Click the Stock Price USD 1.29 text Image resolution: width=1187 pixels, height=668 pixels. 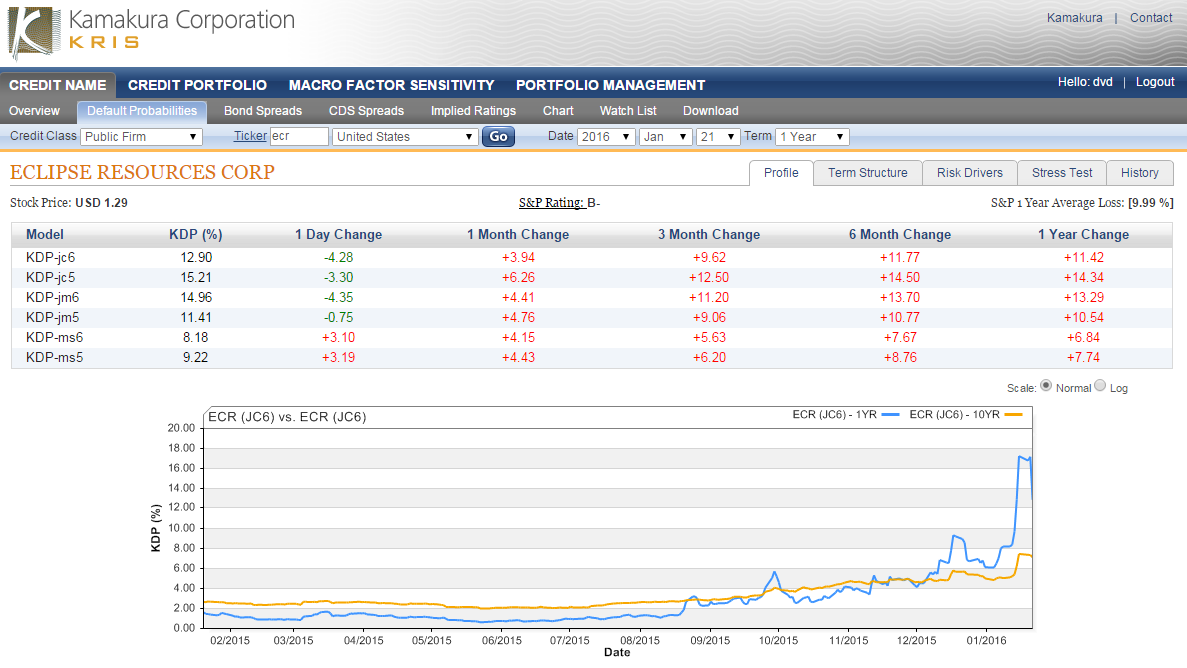coord(69,203)
